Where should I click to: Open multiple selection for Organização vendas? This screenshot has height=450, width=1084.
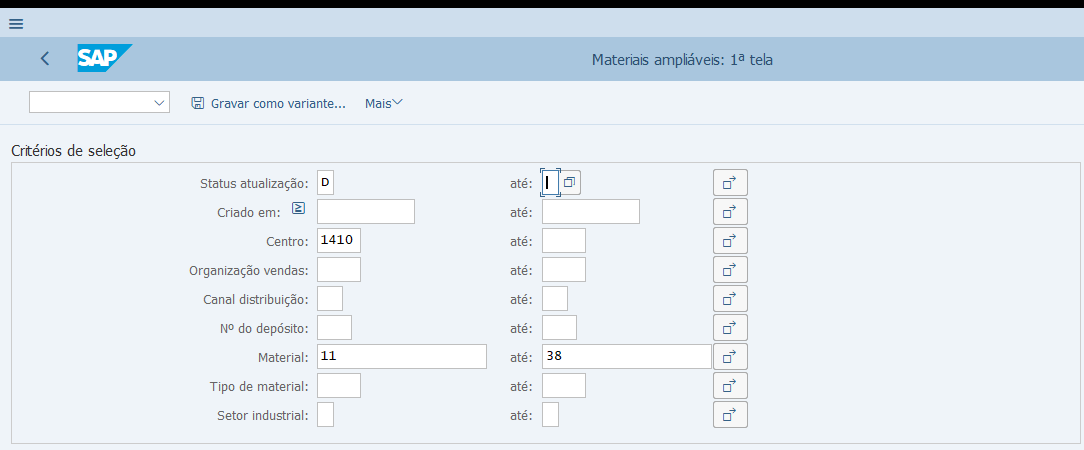(x=730, y=270)
